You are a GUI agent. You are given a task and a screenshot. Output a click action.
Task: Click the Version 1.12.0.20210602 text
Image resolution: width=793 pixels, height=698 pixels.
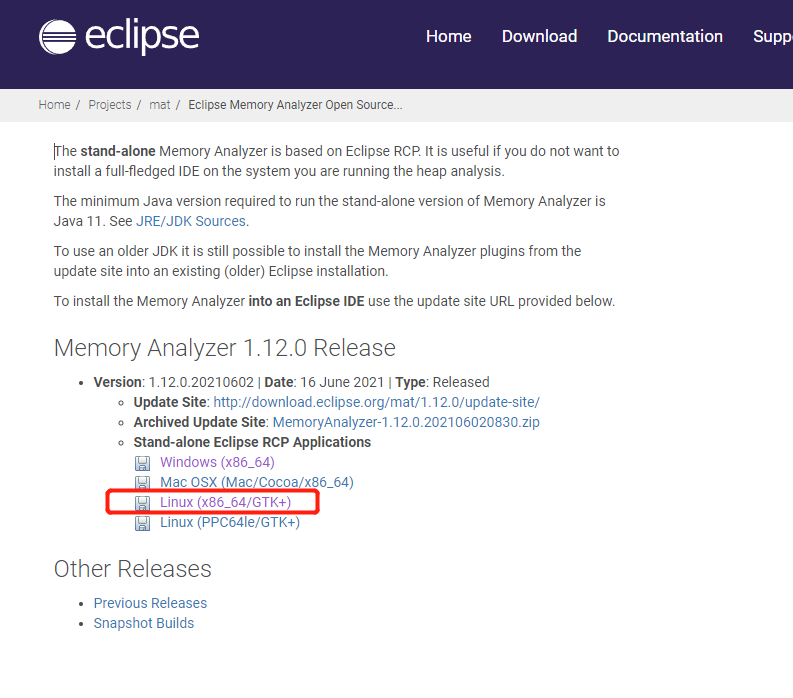click(x=173, y=382)
